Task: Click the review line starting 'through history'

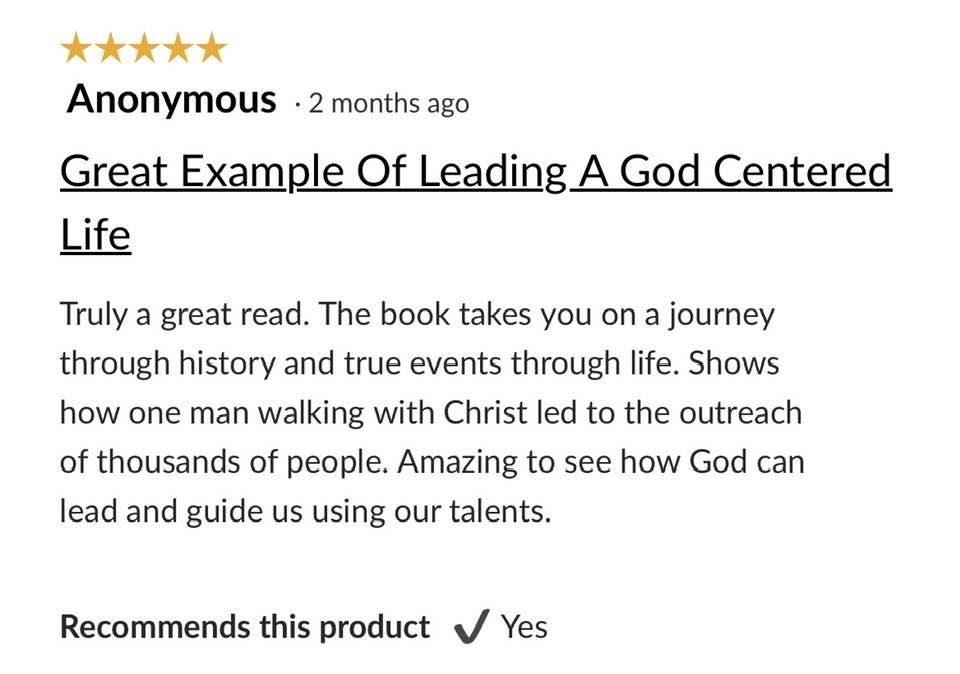Action: tap(419, 364)
